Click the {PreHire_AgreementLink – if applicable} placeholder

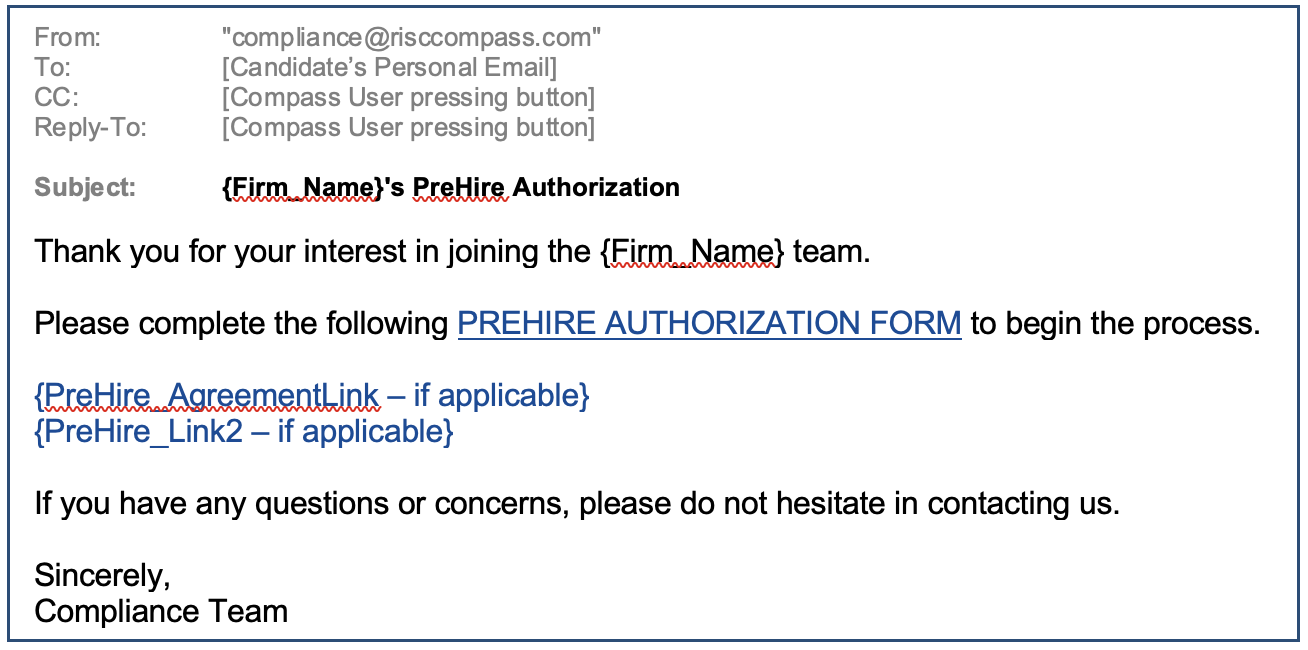coord(311,396)
